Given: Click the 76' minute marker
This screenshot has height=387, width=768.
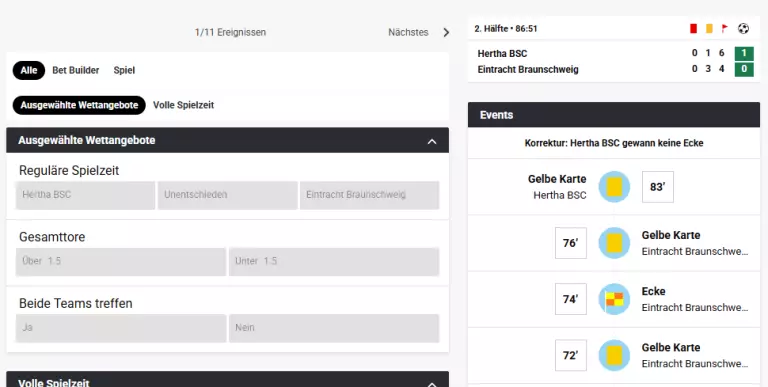Looking at the screenshot, I should pyautogui.click(x=571, y=243).
